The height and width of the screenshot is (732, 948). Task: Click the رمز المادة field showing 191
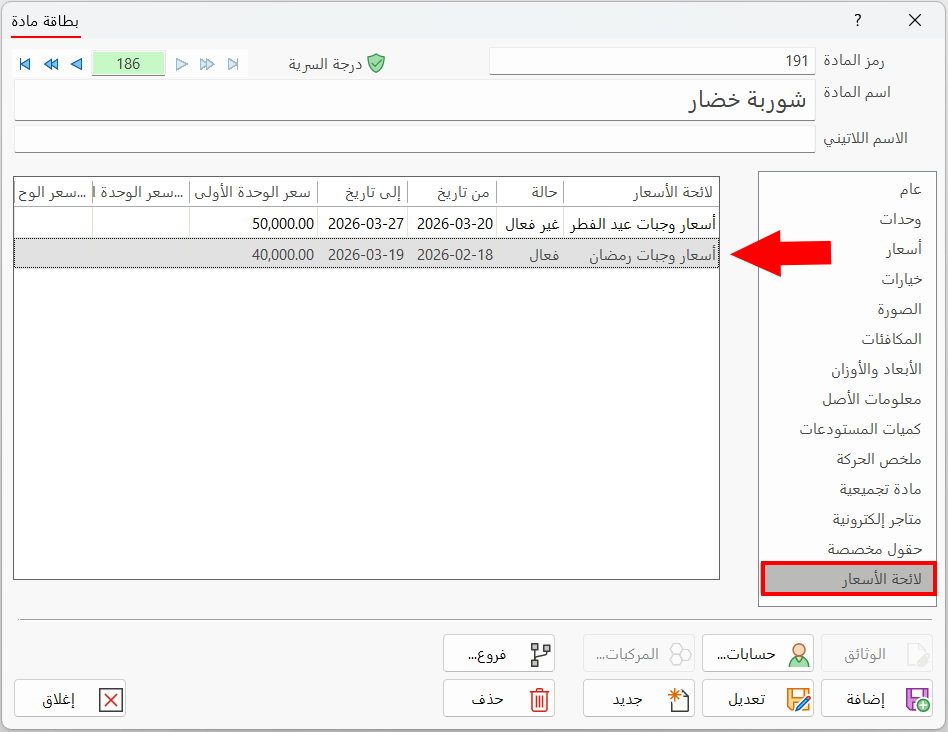(652, 61)
